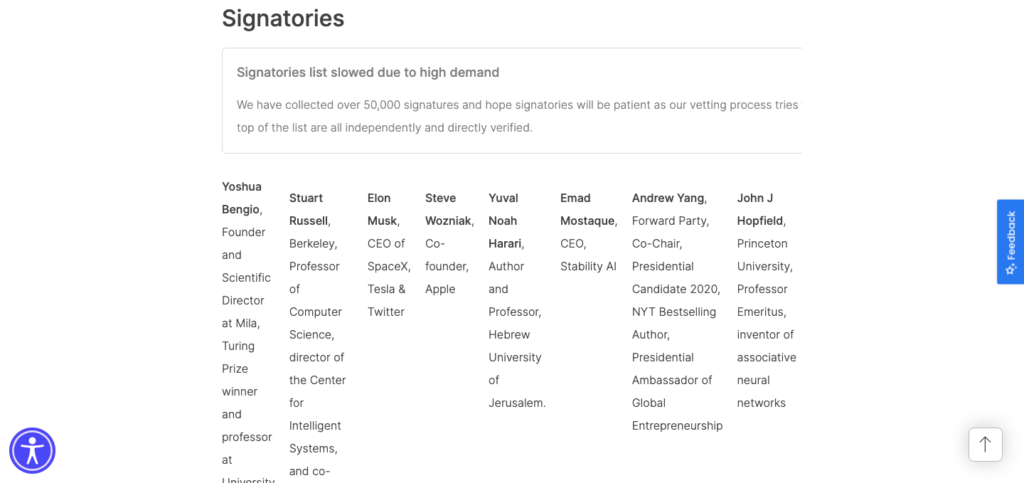1024x483 pixels.
Task: Click signatory name John J Hopfield
Action: click(x=760, y=209)
